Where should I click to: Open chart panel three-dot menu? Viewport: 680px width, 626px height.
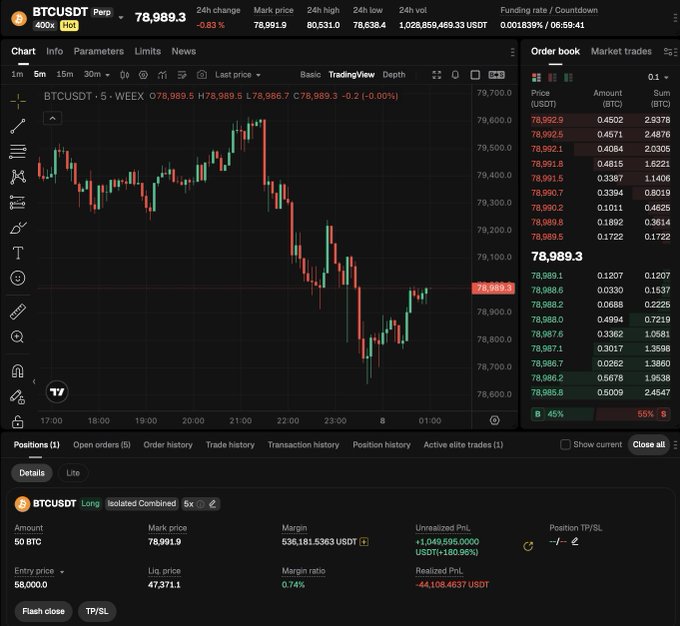[x=513, y=52]
